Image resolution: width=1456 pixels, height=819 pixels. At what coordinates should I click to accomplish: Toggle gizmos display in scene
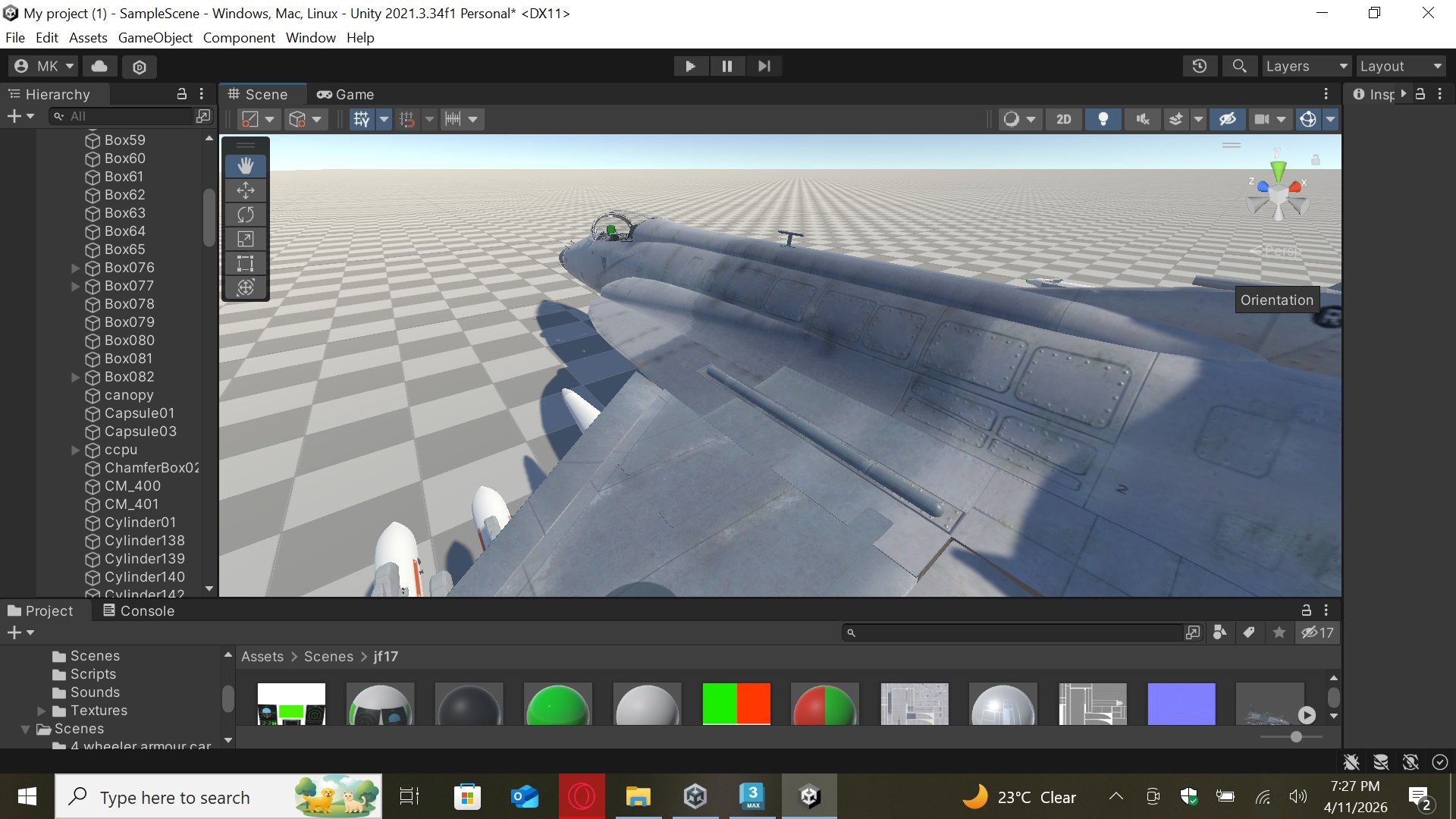(1308, 119)
